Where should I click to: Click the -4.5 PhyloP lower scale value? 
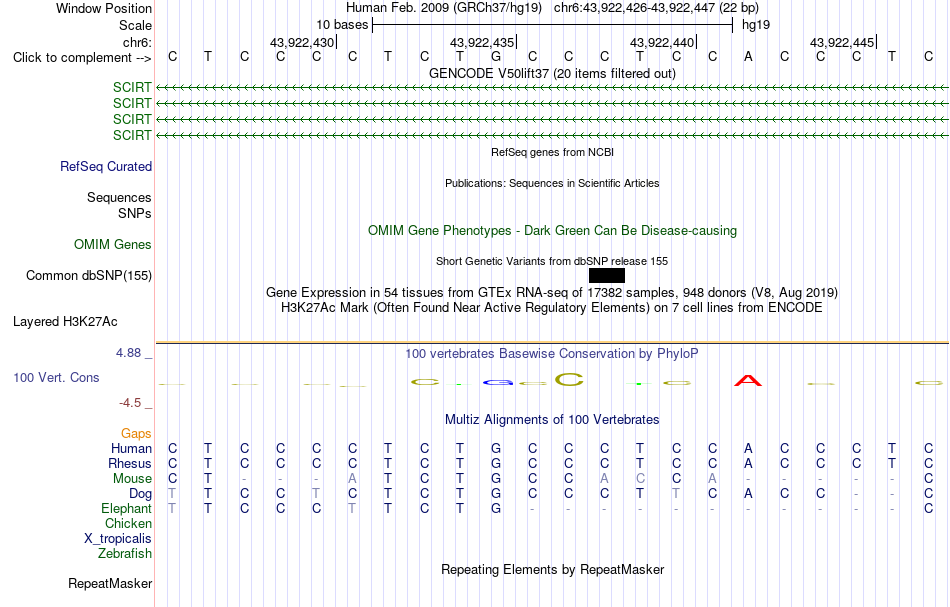(x=130, y=403)
